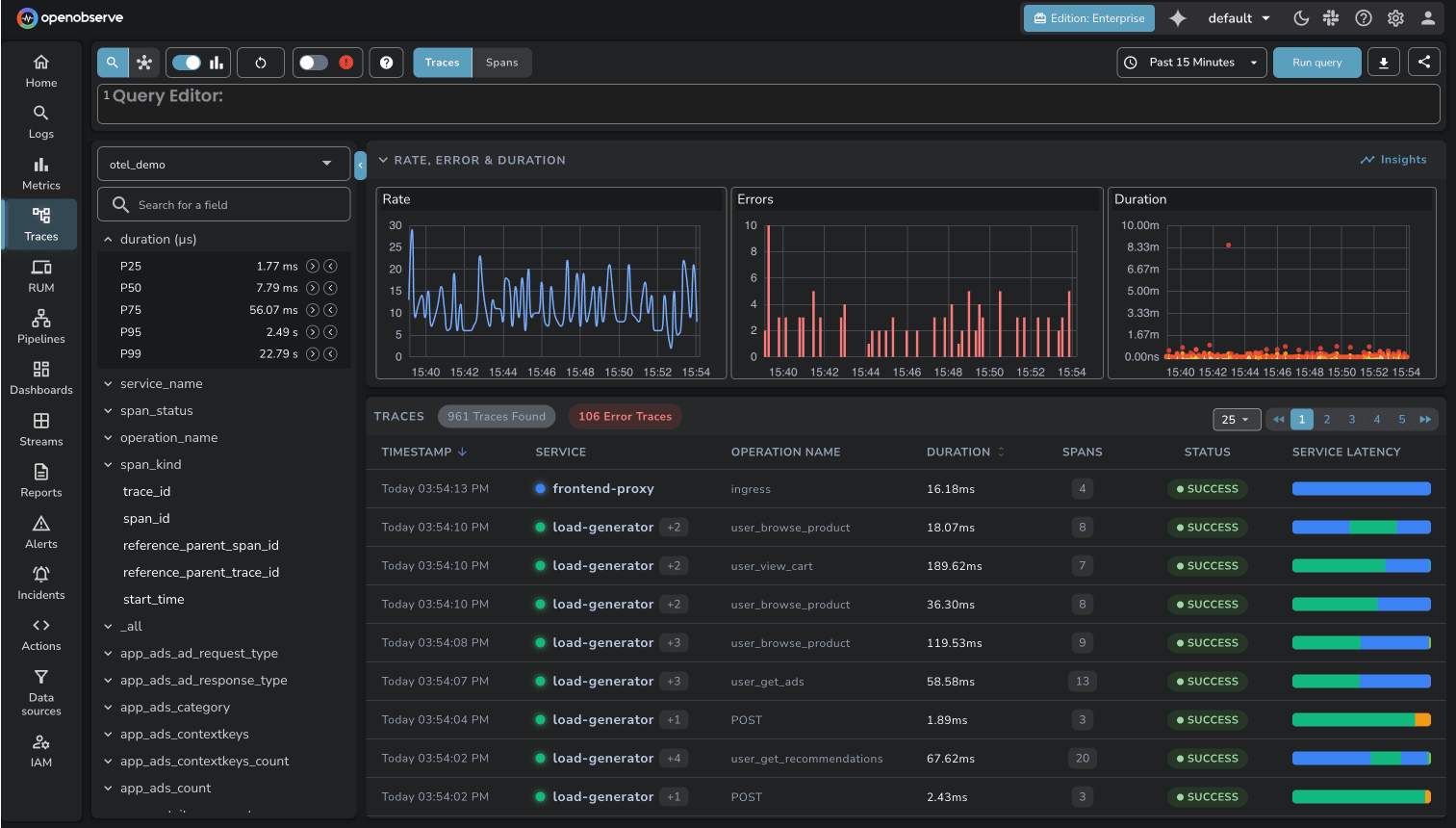
Task: Click the refresh/reset icon in the query toolbar
Action: 260,62
